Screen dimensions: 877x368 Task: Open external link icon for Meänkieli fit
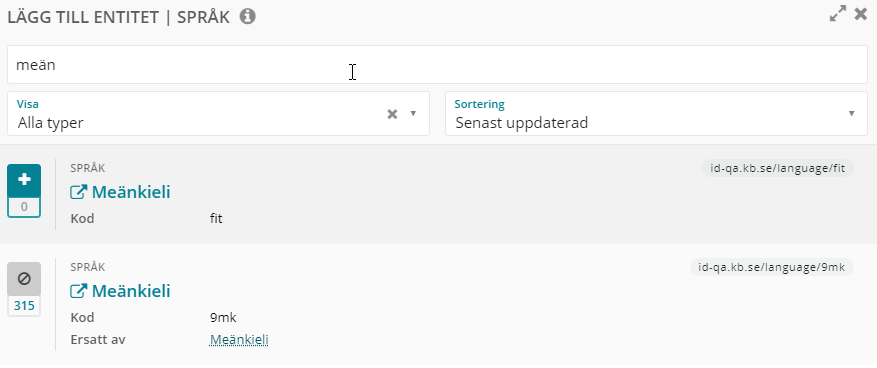[x=78, y=192]
